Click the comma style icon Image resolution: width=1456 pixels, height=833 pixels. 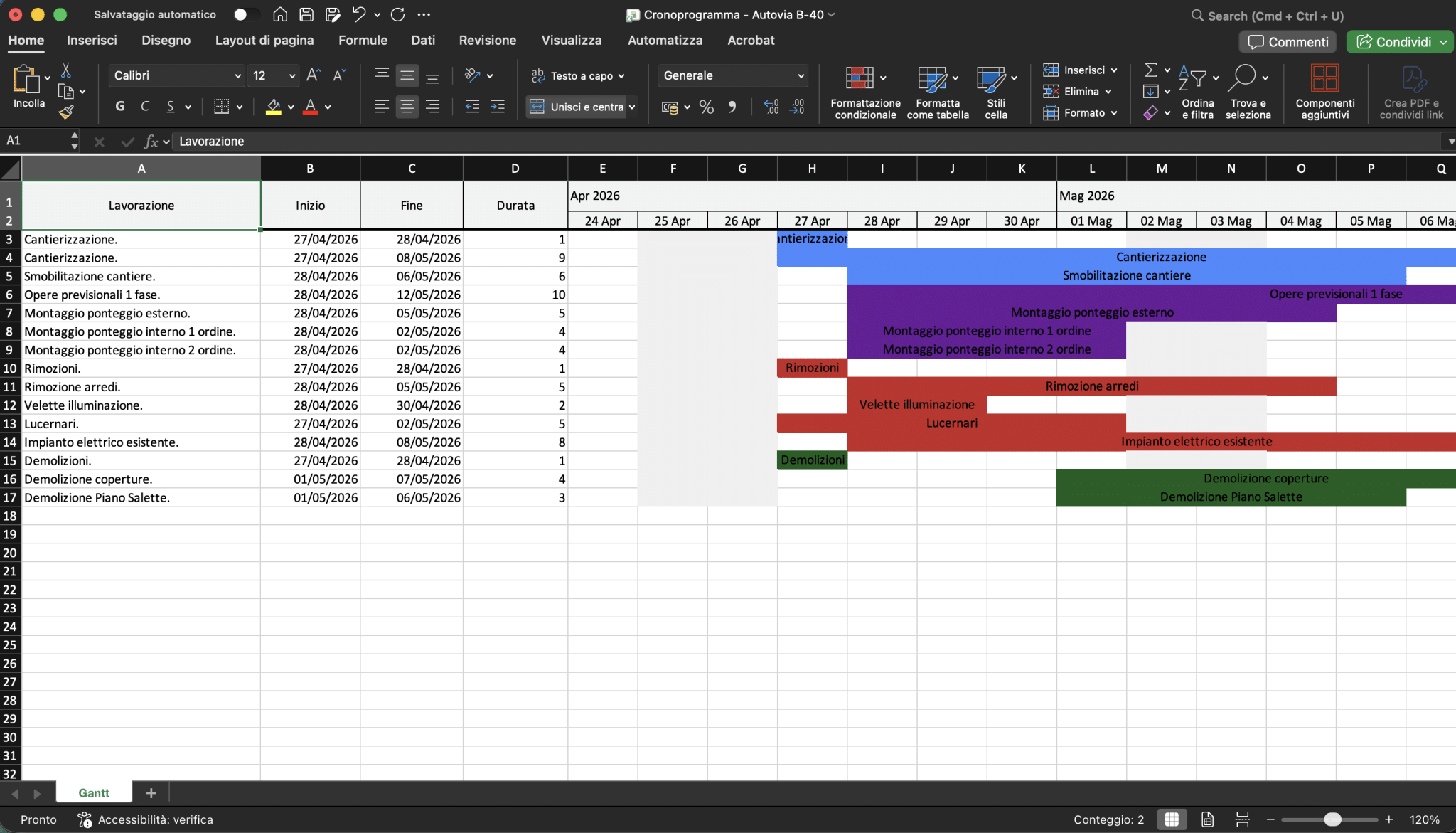(x=732, y=107)
